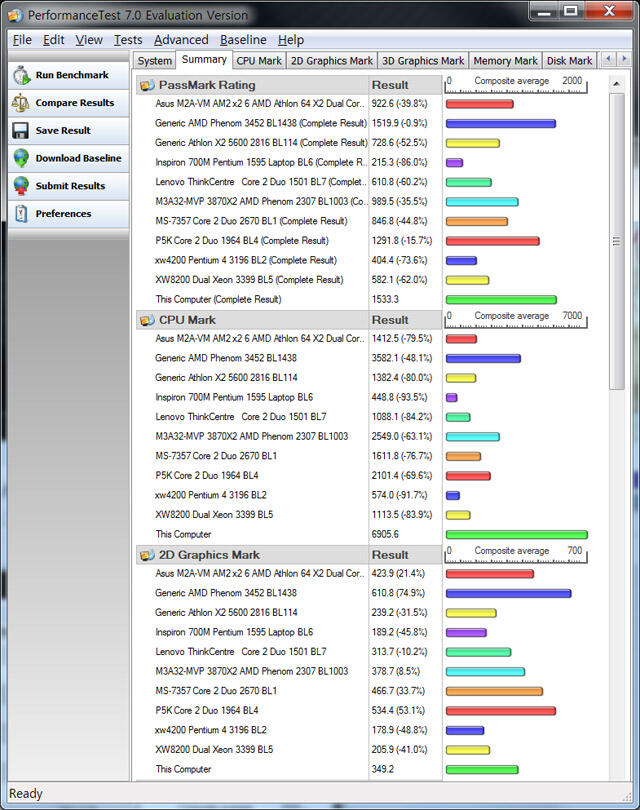
Task: Click green CPU Mark bar for This Computer
Action: click(517, 535)
